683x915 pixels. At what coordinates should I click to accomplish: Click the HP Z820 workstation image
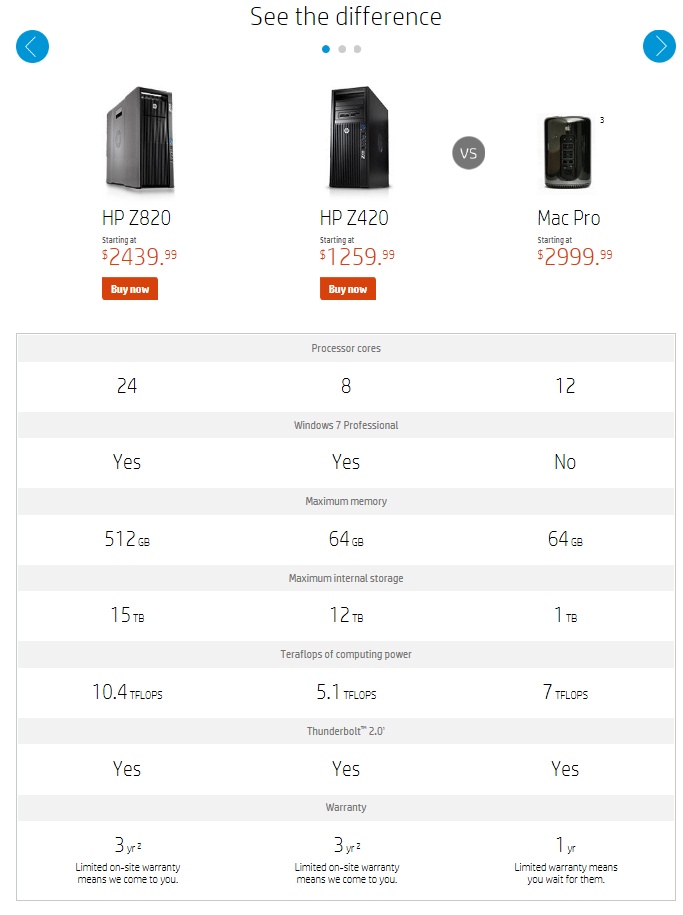[x=140, y=138]
